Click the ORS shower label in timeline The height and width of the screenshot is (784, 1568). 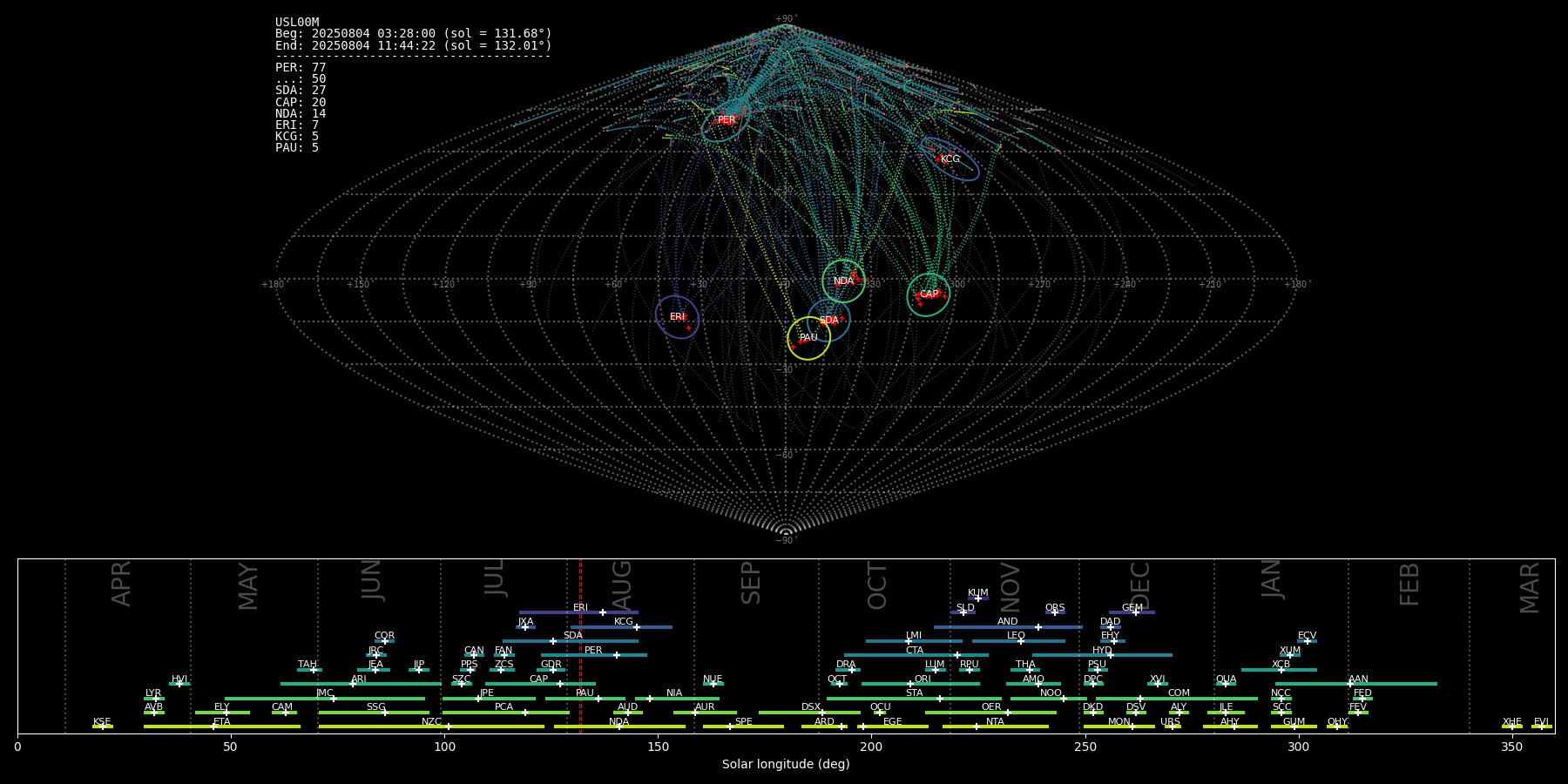pyautogui.click(x=1055, y=608)
